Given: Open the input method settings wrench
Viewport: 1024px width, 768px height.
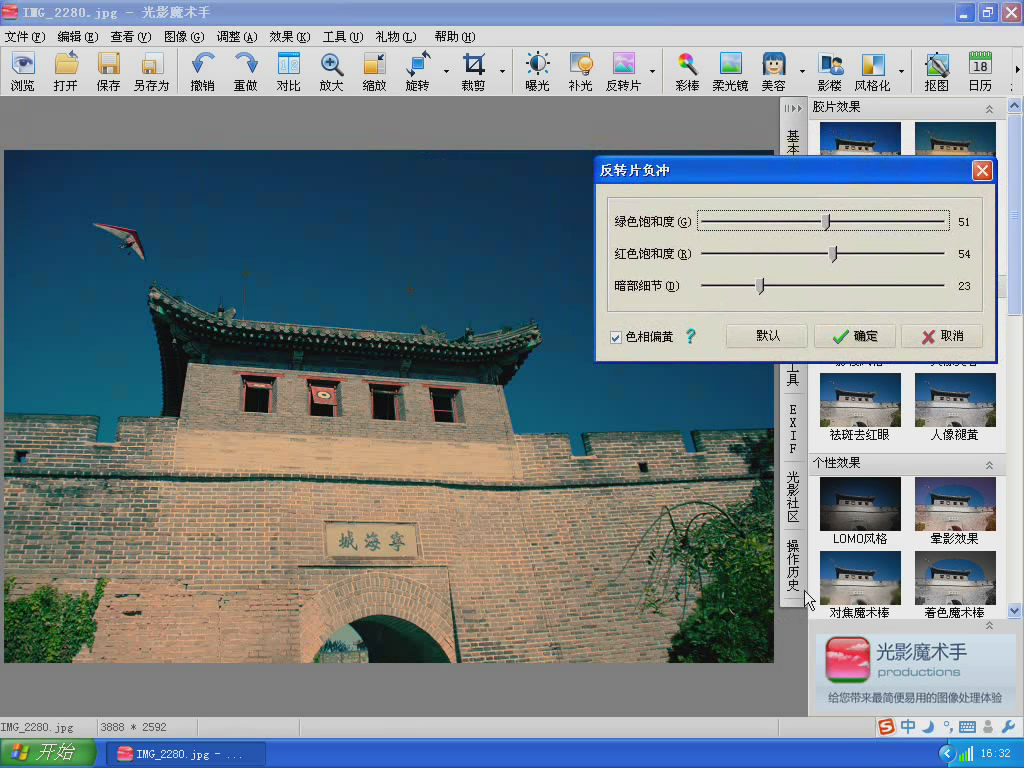Looking at the screenshot, I should pyautogui.click(x=1008, y=726).
